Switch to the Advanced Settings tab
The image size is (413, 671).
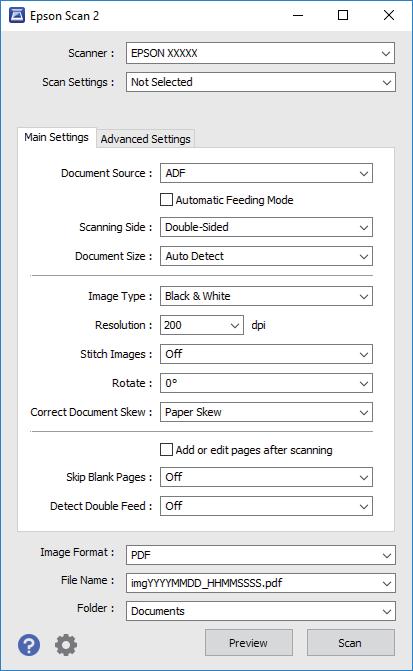point(146,139)
